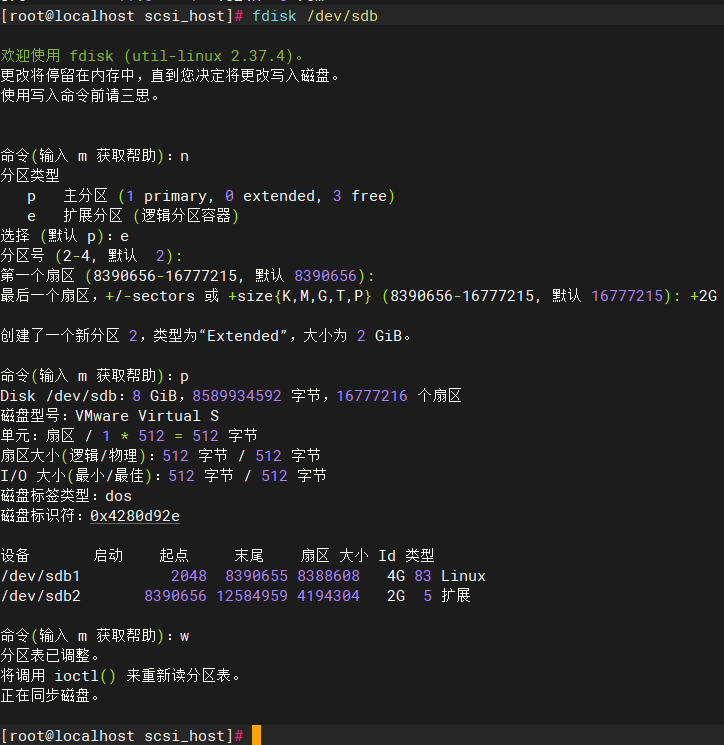Click the '扇区大小(逻辑/物理)' line

coord(161,456)
